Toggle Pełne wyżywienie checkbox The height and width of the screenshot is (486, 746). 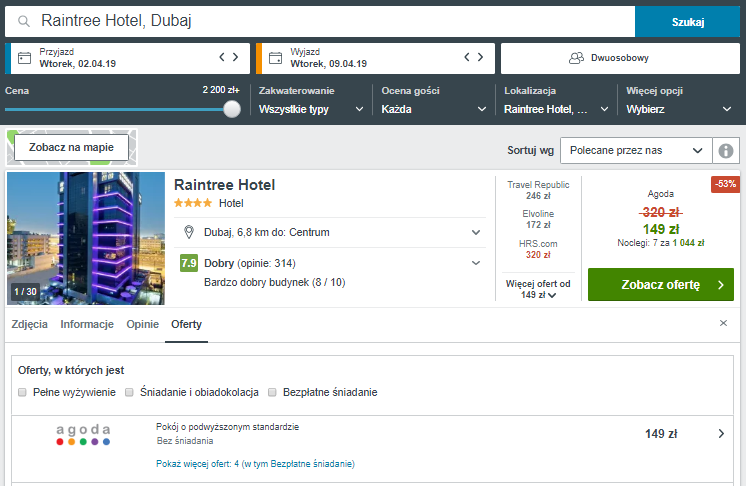coord(22,392)
